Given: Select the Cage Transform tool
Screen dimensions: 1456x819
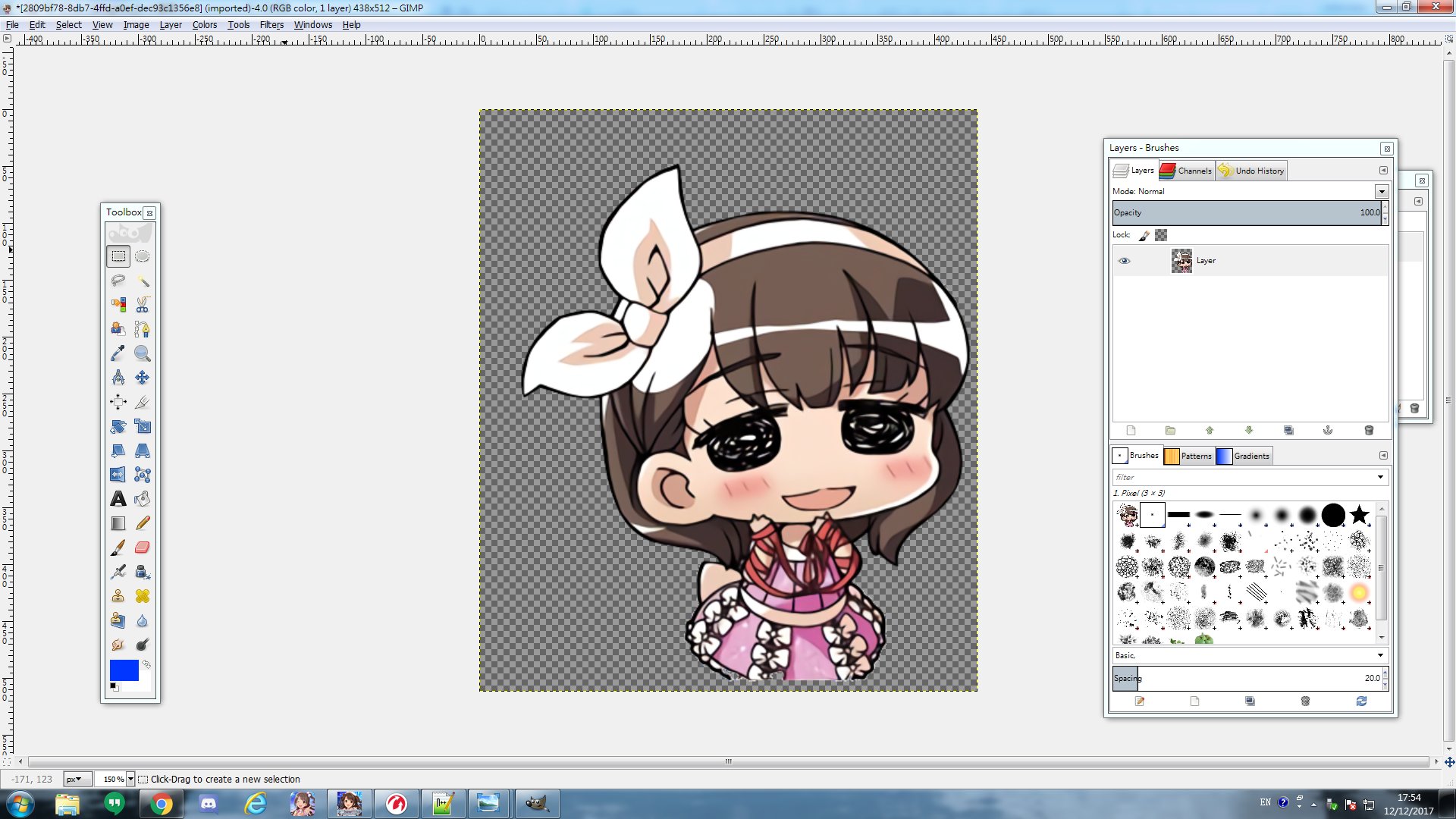Looking at the screenshot, I should pos(142,475).
